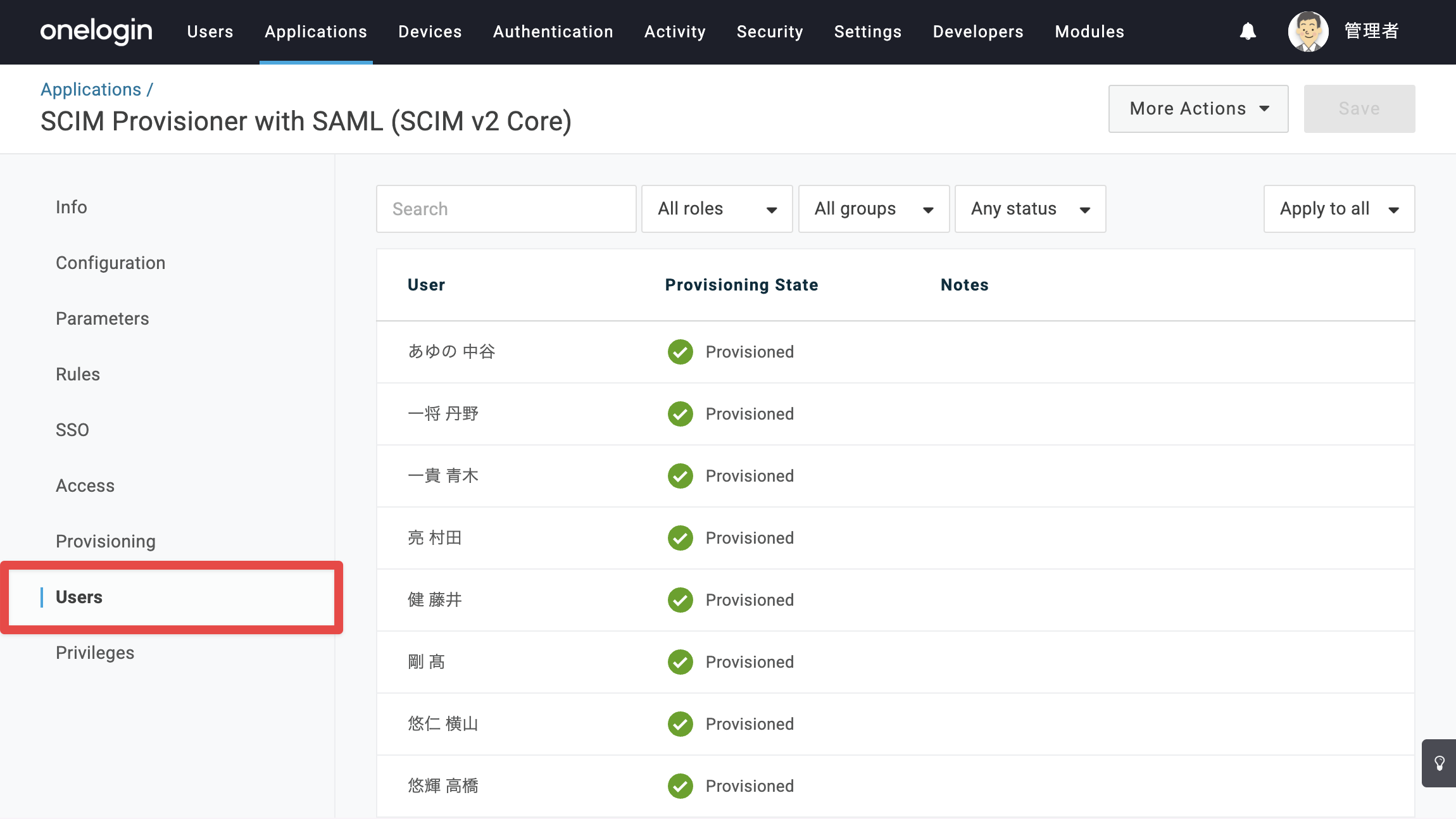This screenshot has width=1456, height=819.
Task: Open the Users top navigation menu
Action: (210, 32)
